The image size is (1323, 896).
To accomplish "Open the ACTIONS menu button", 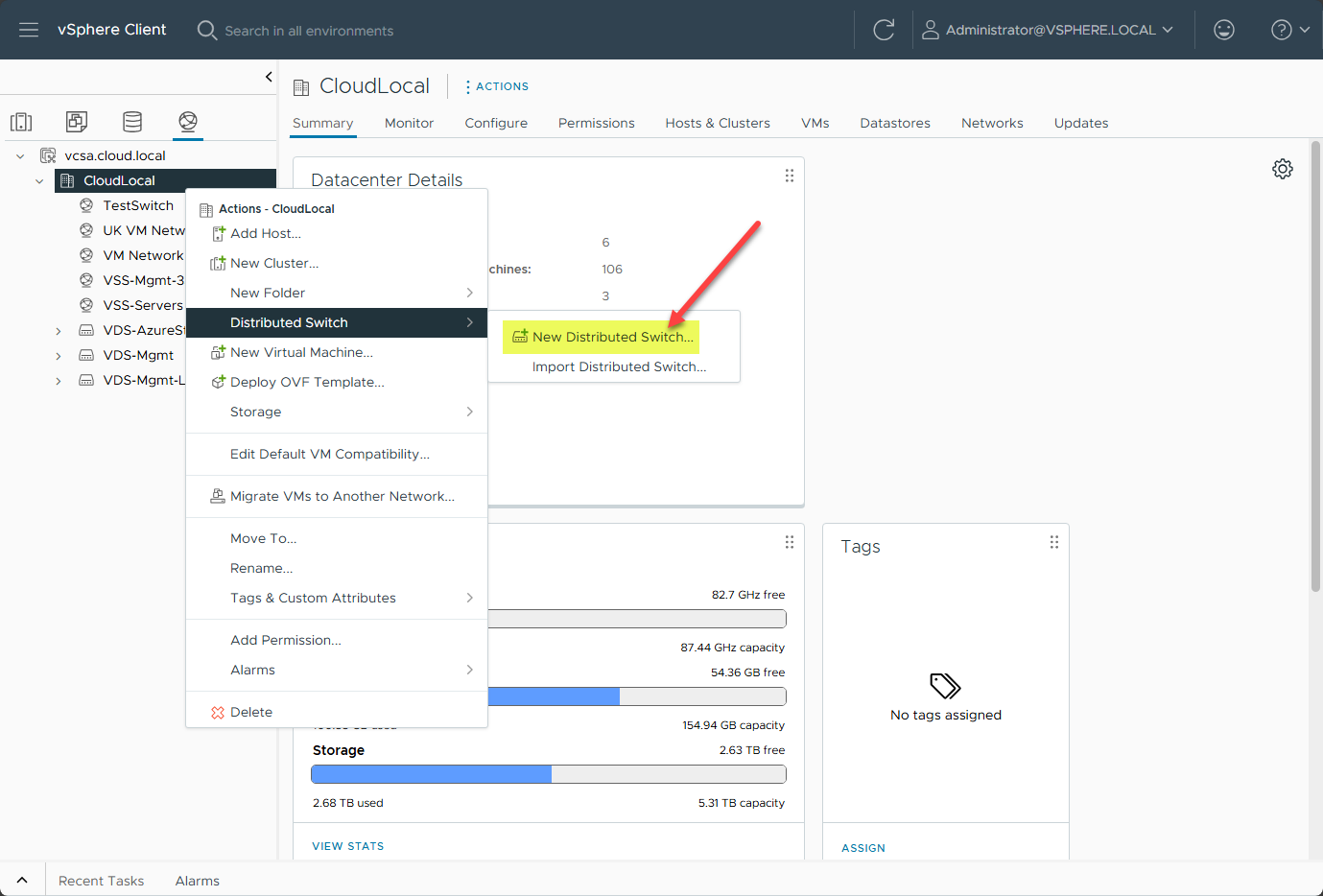I will coord(497,86).
